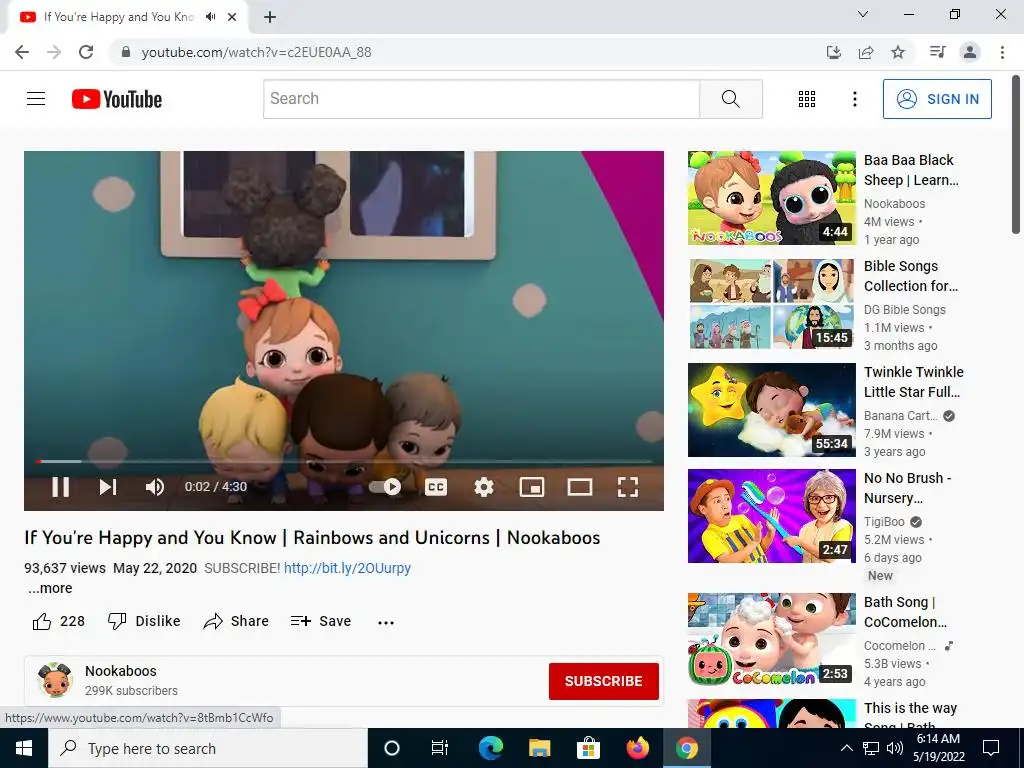Open Baa Baa Black Sheep thumbnail

point(771,198)
